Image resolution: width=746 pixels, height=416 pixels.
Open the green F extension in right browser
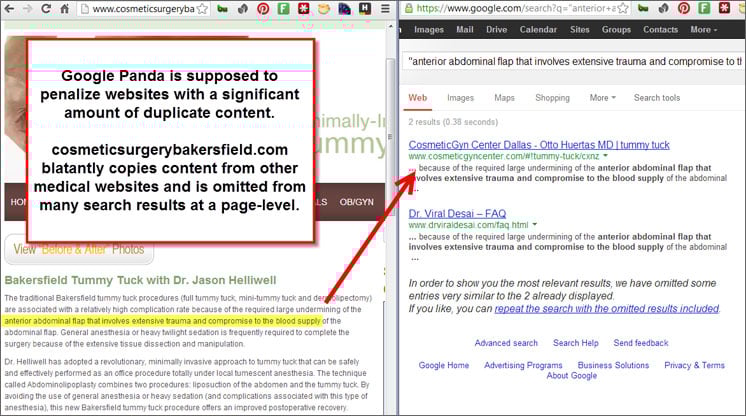pyautogui.click(x=704, y=8)
